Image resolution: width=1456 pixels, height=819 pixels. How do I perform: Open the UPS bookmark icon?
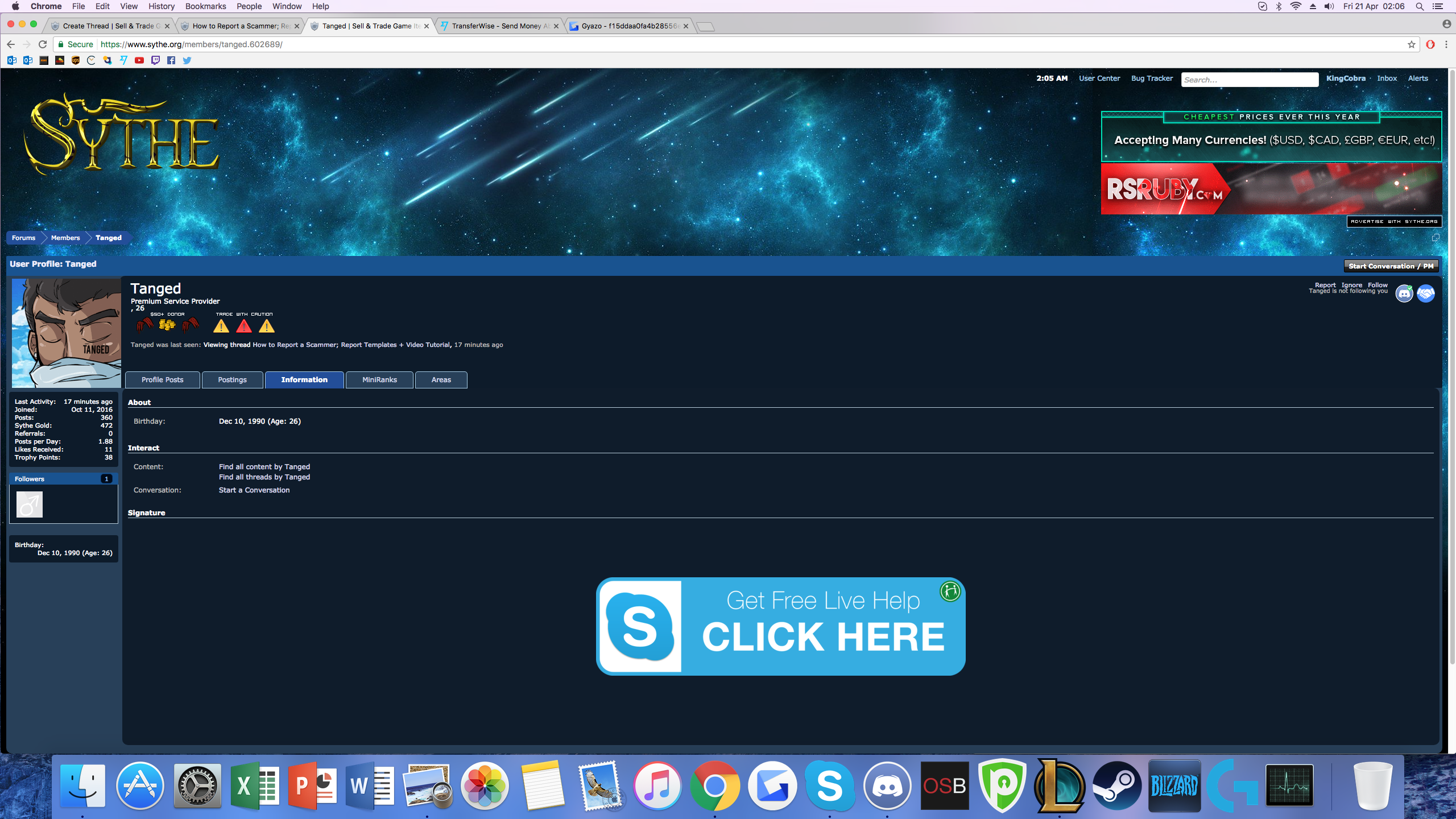(x=76, y=60)
